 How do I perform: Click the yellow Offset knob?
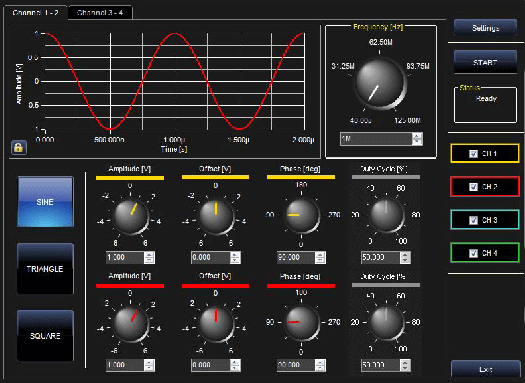[216, 216]
